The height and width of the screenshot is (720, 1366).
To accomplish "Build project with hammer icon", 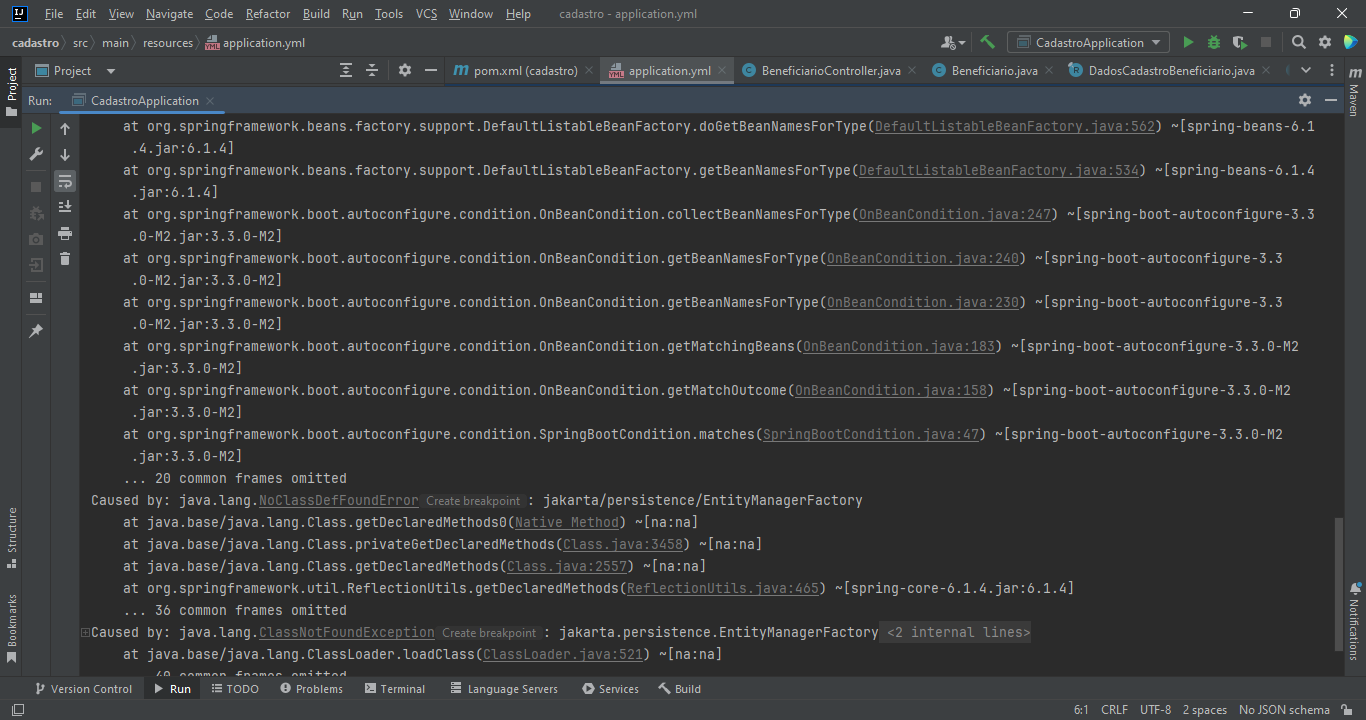I will pyautogui.click(x=988, y=42).
